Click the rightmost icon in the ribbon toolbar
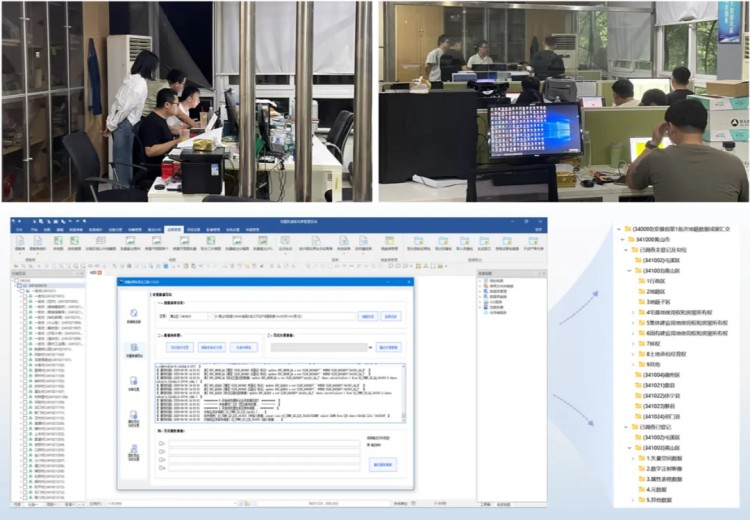Viewport: 750px width, 520px height. point(531,241)
